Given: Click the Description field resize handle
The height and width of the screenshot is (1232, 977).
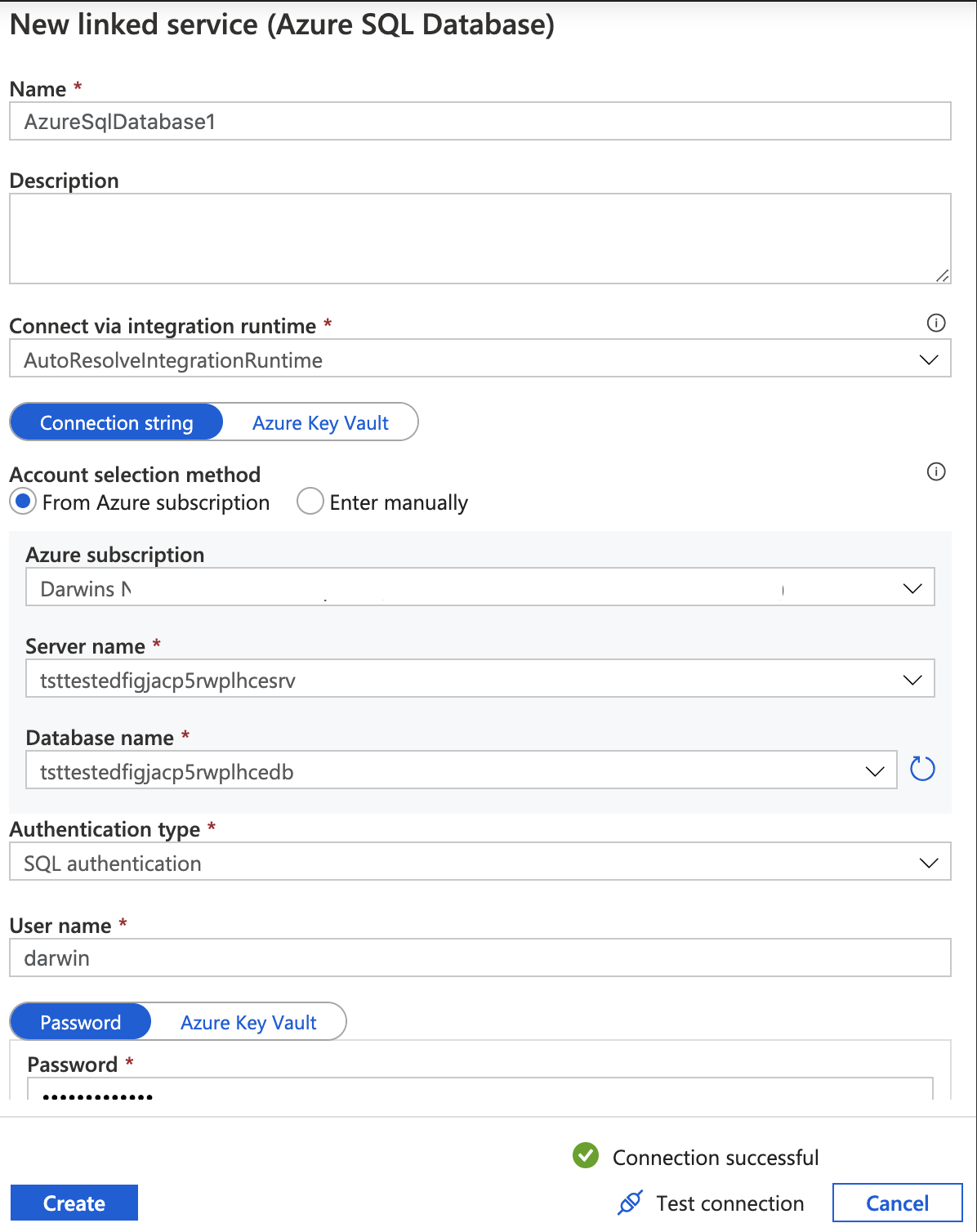Looking at the screenshot, I should pos(942,275).
